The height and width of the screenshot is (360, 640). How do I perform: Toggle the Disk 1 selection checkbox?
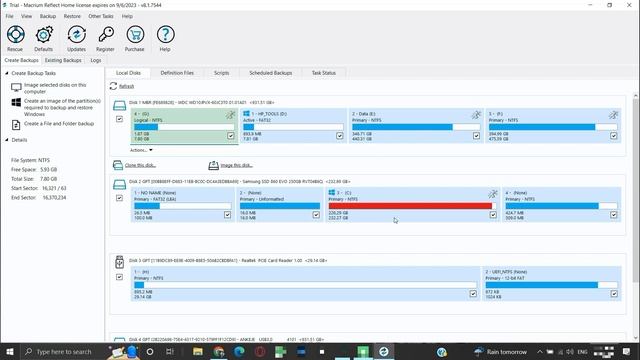pyautogui.click(x=119, y=119)
